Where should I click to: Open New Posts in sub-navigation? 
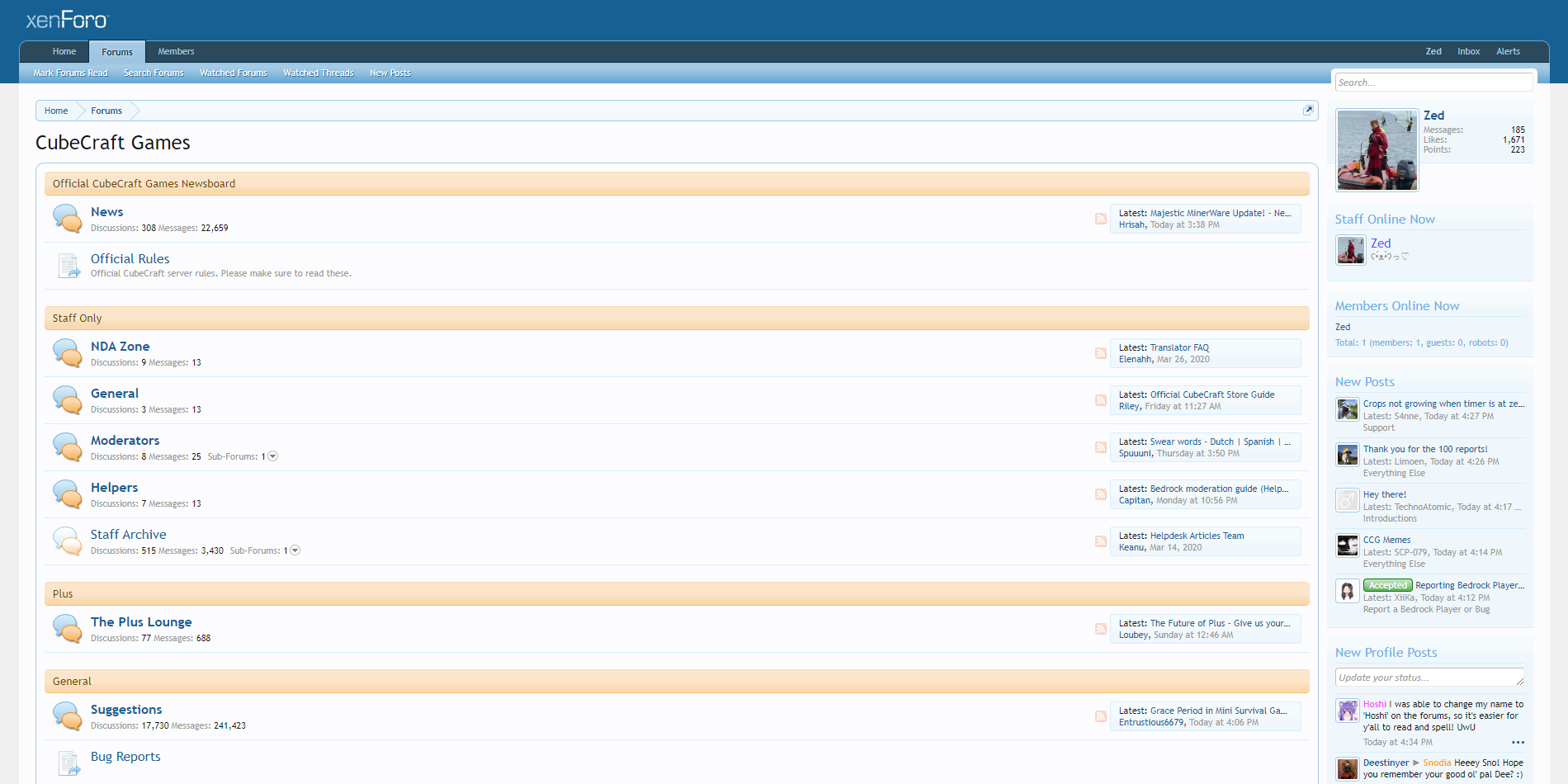coord(390,73)
